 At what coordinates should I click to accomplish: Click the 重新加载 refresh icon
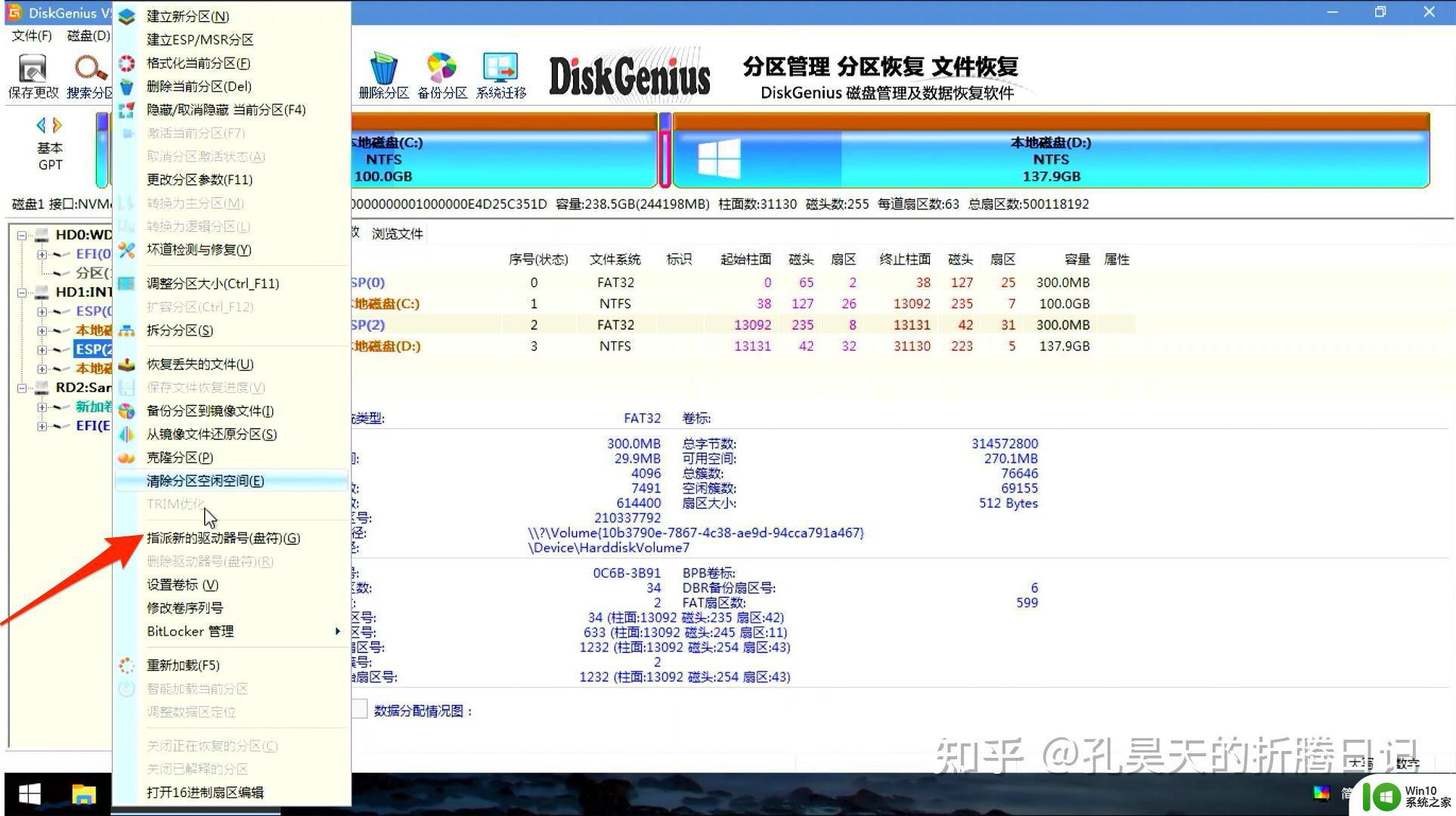126,666
